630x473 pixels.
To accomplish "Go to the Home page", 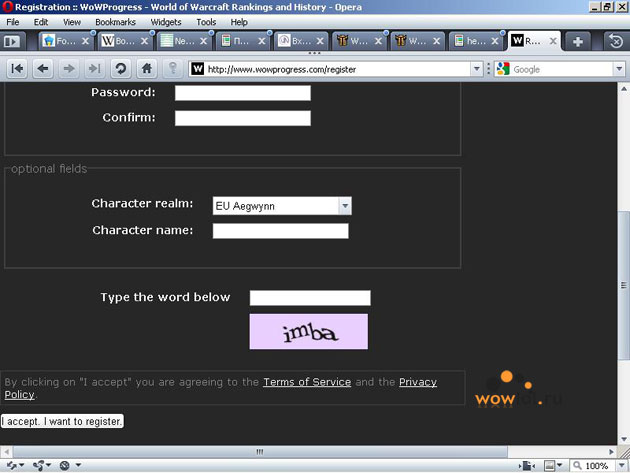I will [147, 69].
